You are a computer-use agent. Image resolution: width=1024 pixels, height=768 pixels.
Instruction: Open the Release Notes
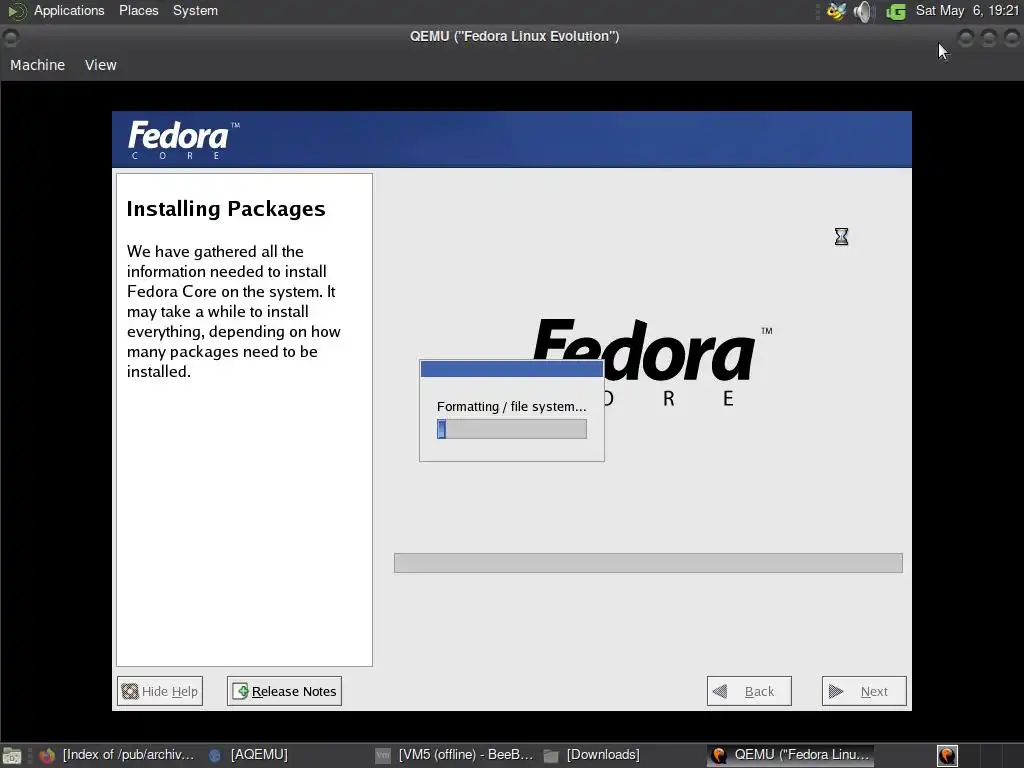pos(284,691)
